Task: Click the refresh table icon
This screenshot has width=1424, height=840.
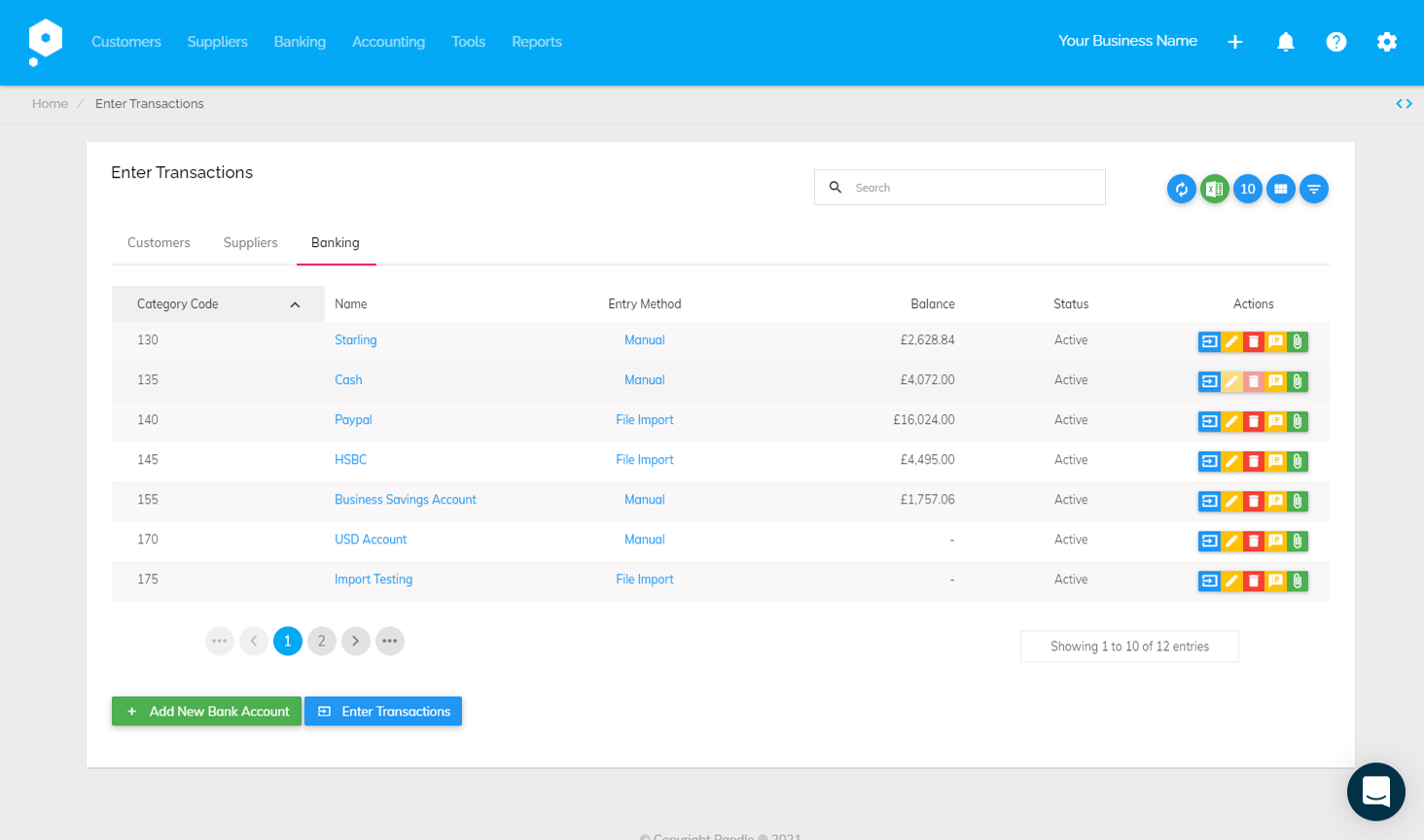Action: [x=1181, y=189]
